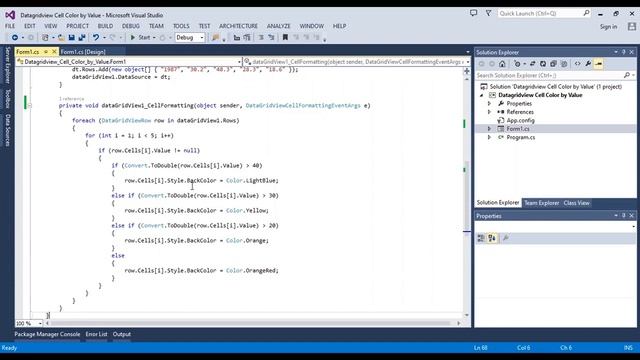Switch to the Team Explorer tab
The image size is (640, 360).
(x=542, y=203)
